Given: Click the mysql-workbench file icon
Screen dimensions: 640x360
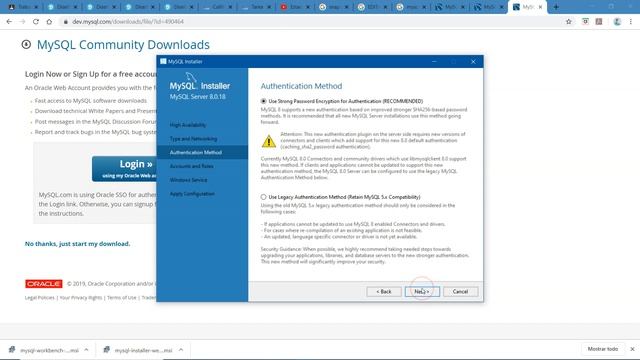Looking at the screenshot, I should [12, 350].
